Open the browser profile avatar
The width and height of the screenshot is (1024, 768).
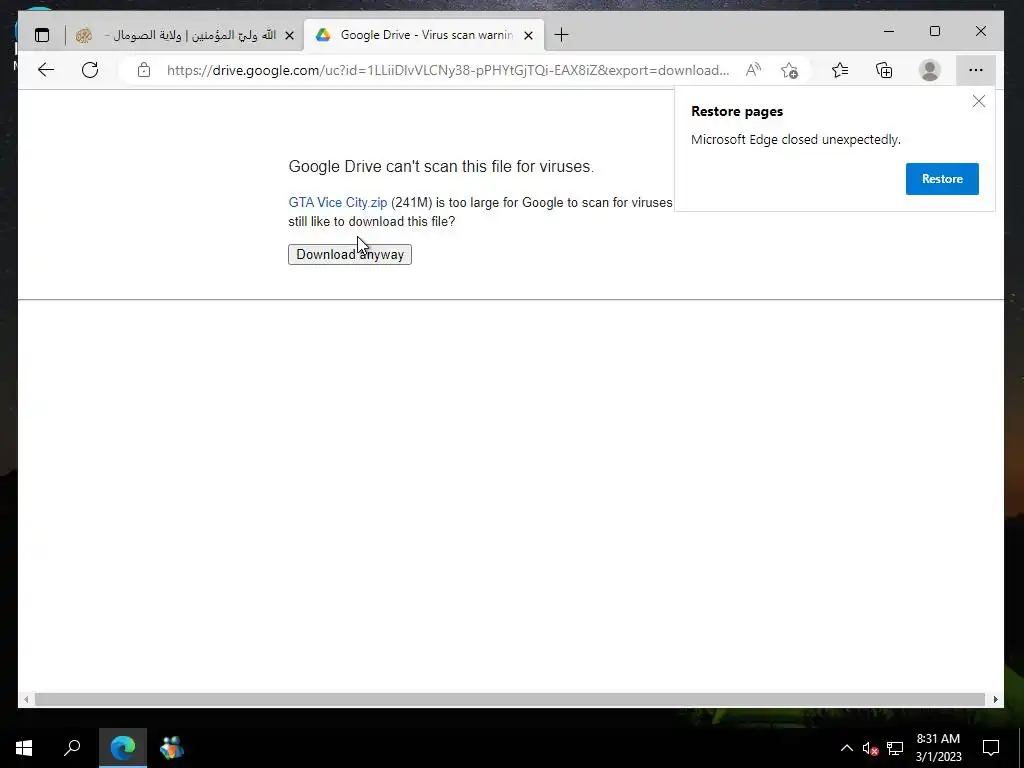[929, 70]
